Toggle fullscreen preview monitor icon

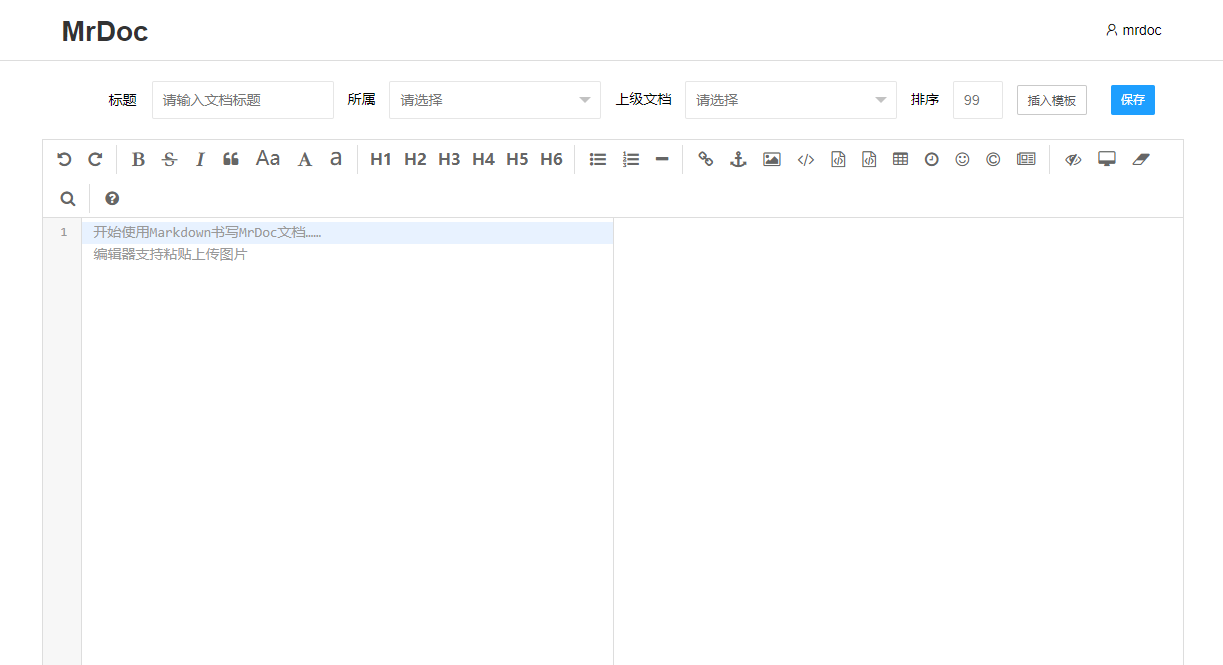click(1106, 159)
